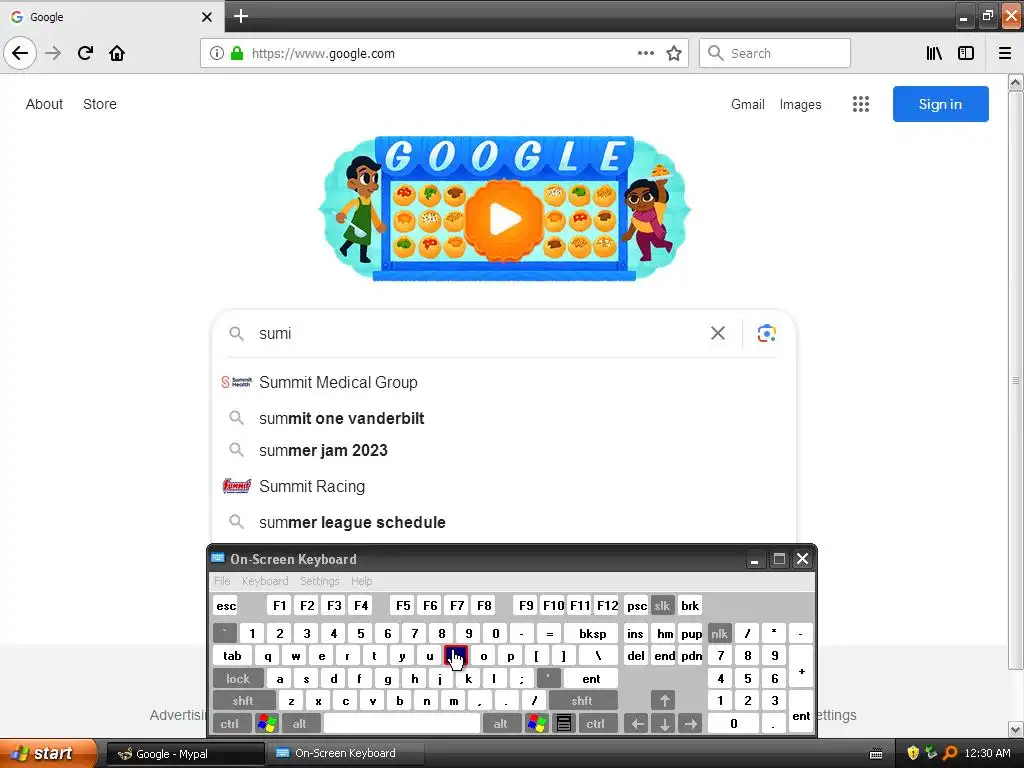Viewport: 1024px width, 768px height.
Task: Click the left arrow key
Action: tap(637, 724)
